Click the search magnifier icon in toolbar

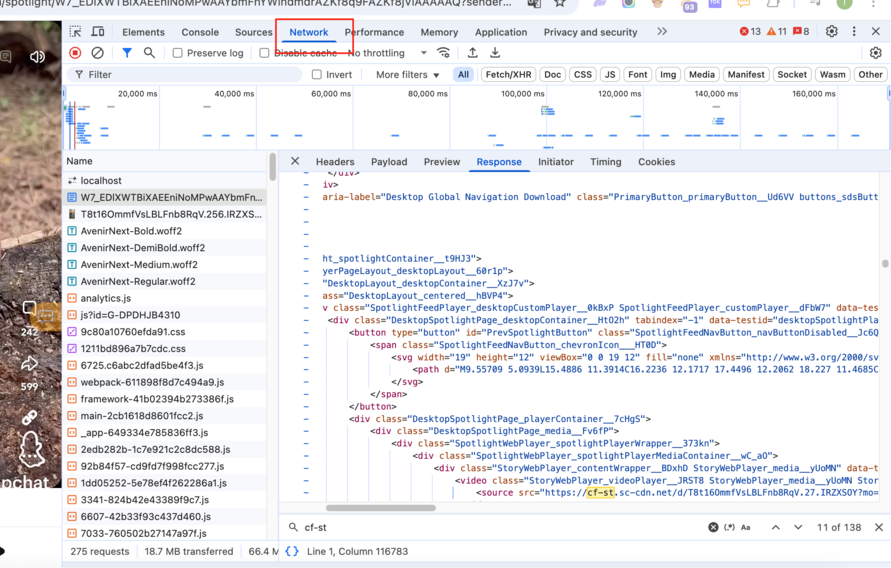[149, 53]
